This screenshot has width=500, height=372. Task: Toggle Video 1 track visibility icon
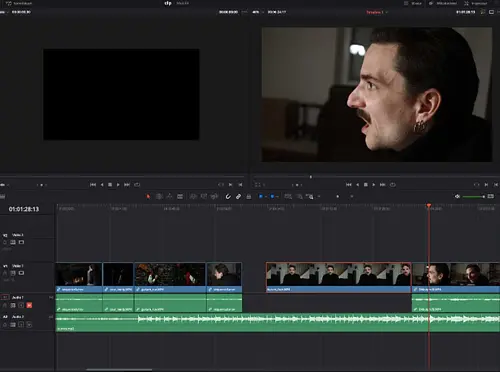pos(21,273)
